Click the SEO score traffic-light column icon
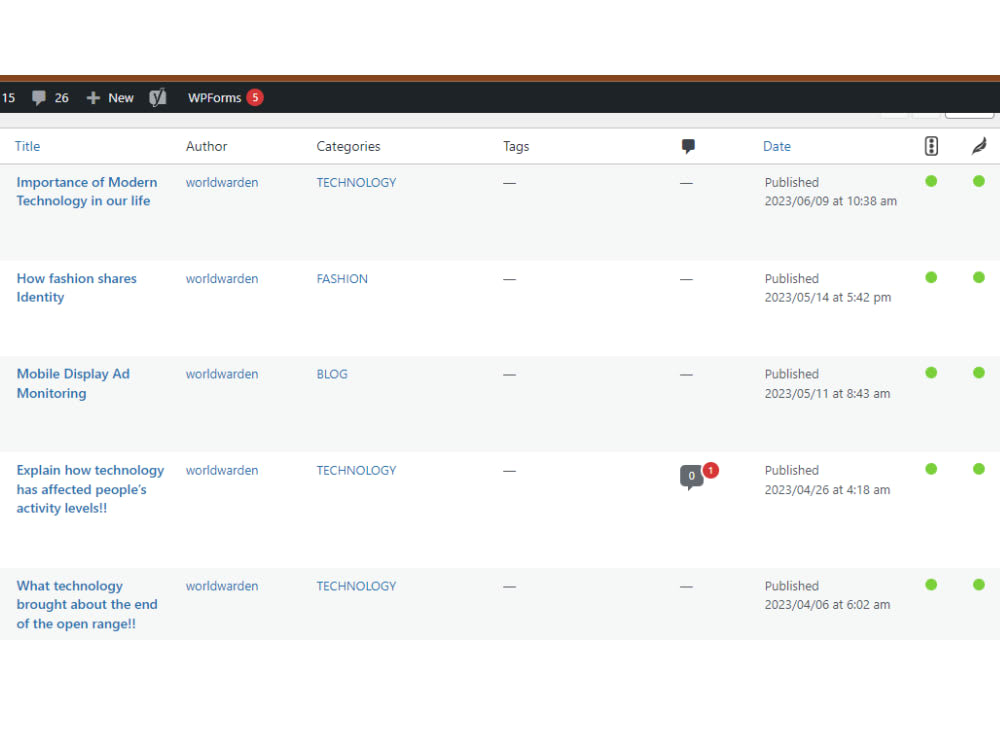1000x750 pixels. click(931, 146)
